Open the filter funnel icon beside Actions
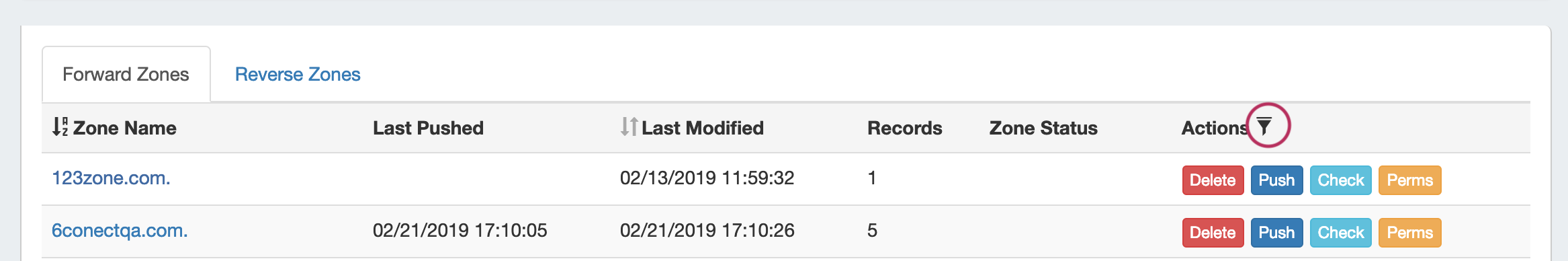Screen dimensions: 1568x261 [x=1264, y=126]
